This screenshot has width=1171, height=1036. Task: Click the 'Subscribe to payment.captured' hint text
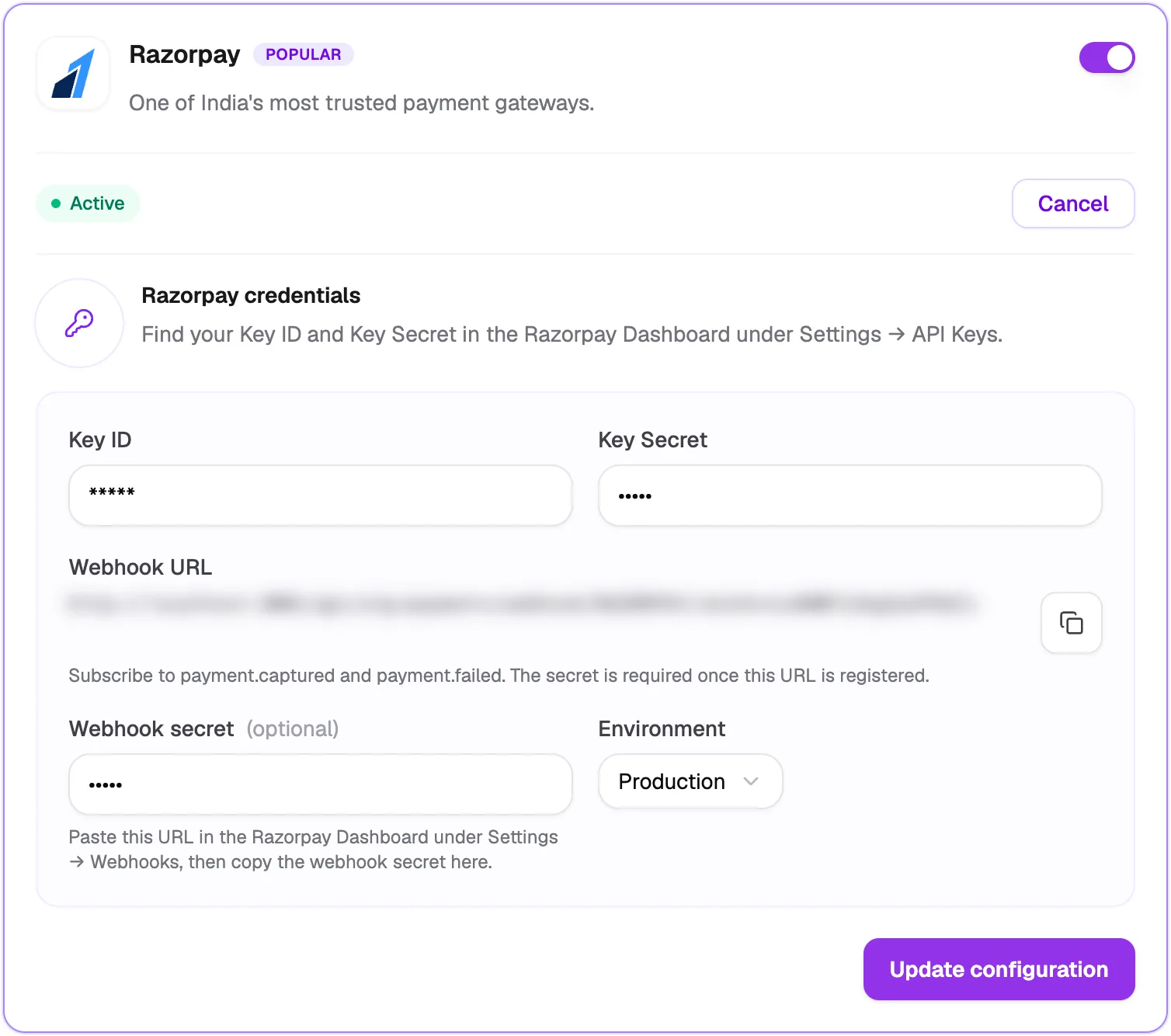coord(499,676)
